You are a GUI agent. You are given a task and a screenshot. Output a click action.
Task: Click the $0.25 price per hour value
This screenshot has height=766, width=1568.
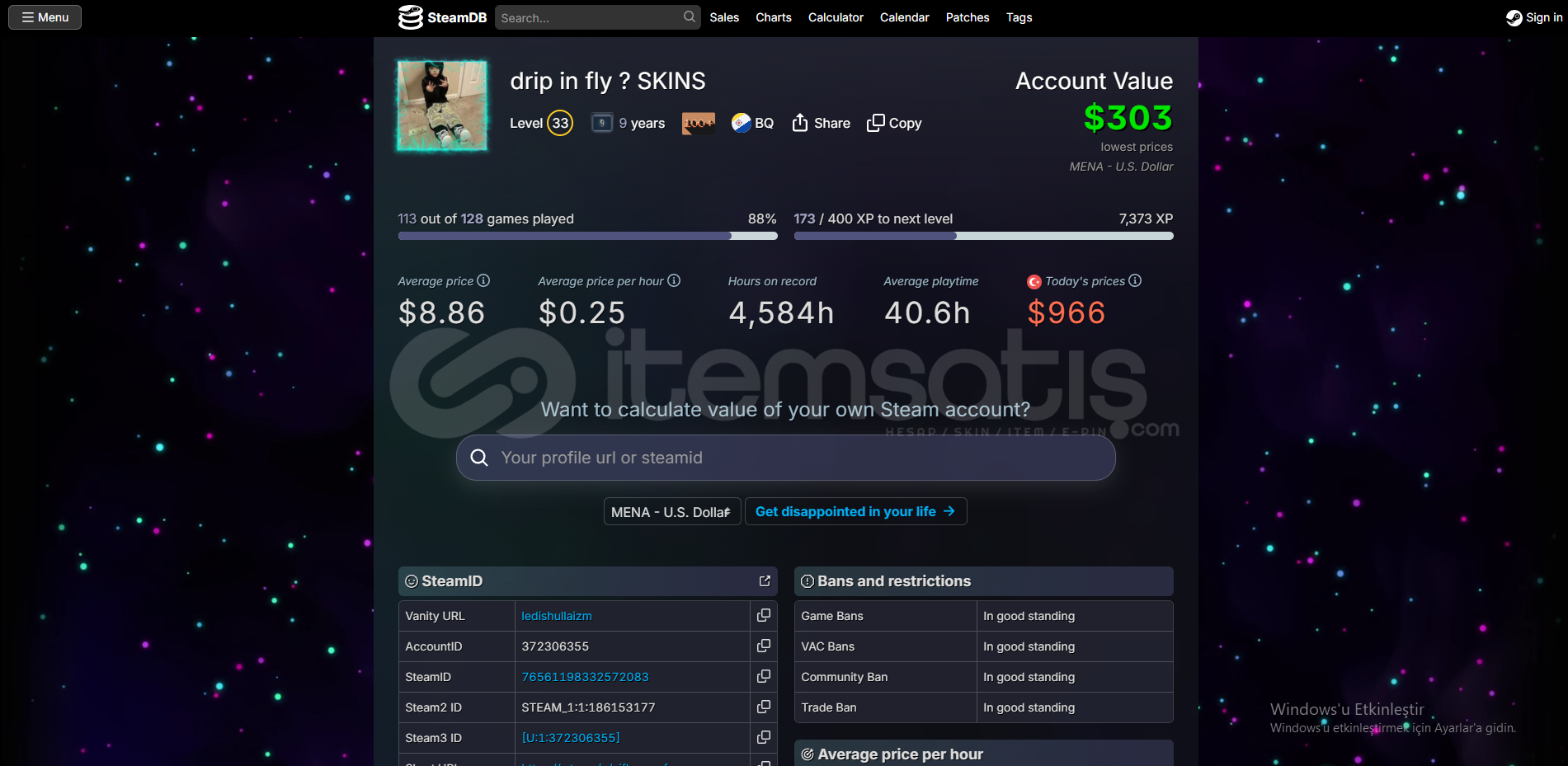[x=582, y=313]
